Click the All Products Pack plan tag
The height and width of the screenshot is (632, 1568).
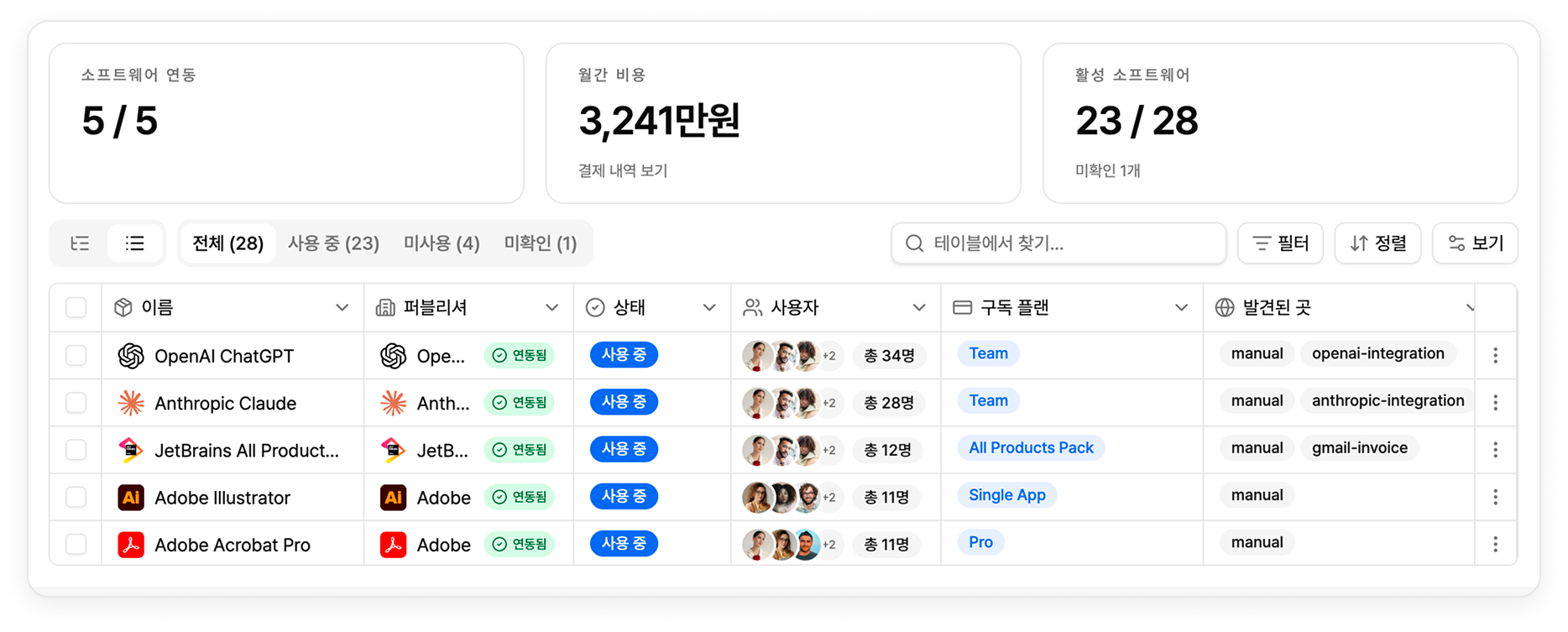click(x=1031, y=448)
